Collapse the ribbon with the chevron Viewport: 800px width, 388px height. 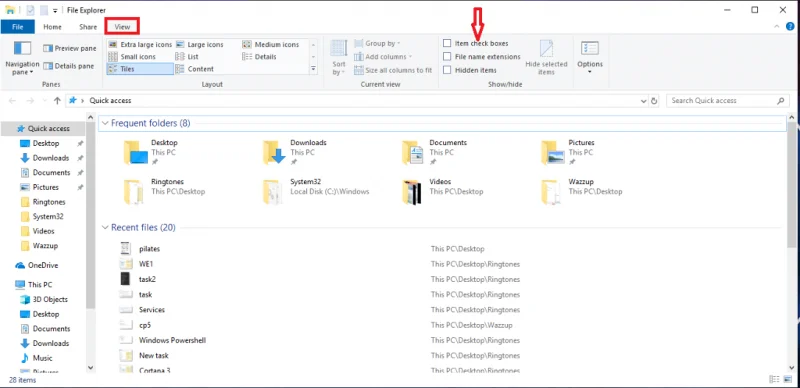[x=777, y=27]
